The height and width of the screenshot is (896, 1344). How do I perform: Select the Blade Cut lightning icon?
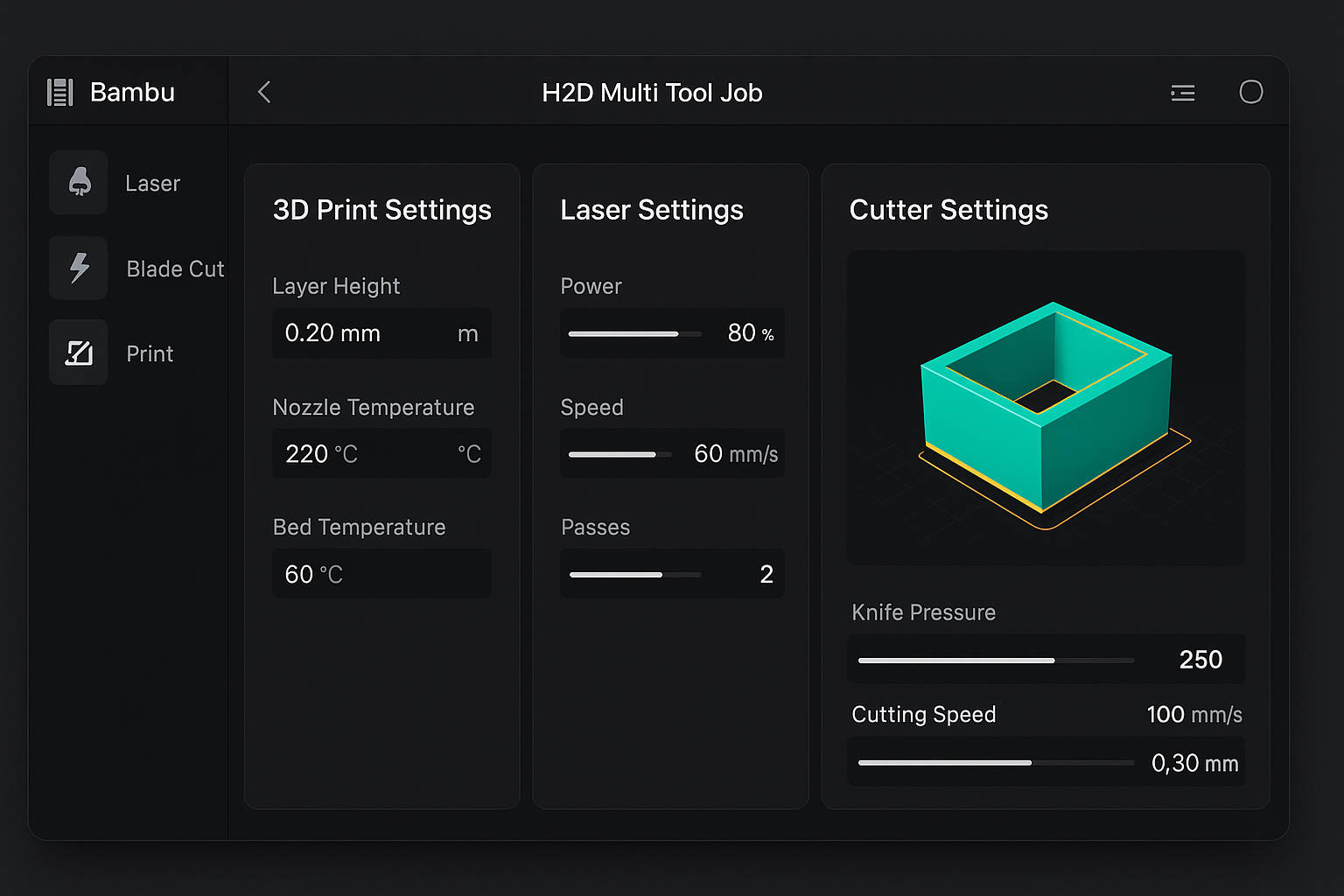point(79,268)
